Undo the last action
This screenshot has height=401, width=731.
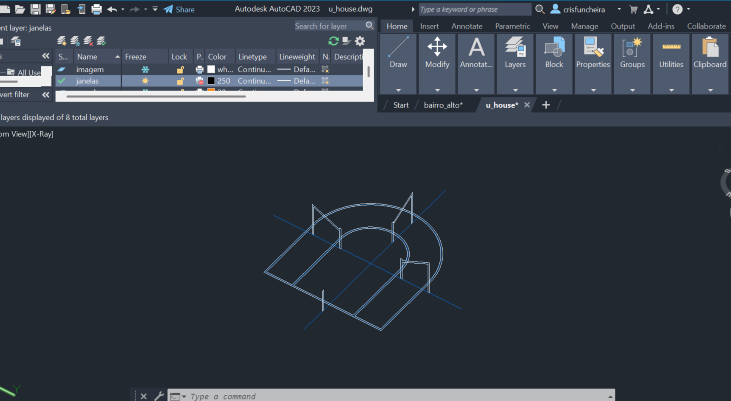[112, 9]
